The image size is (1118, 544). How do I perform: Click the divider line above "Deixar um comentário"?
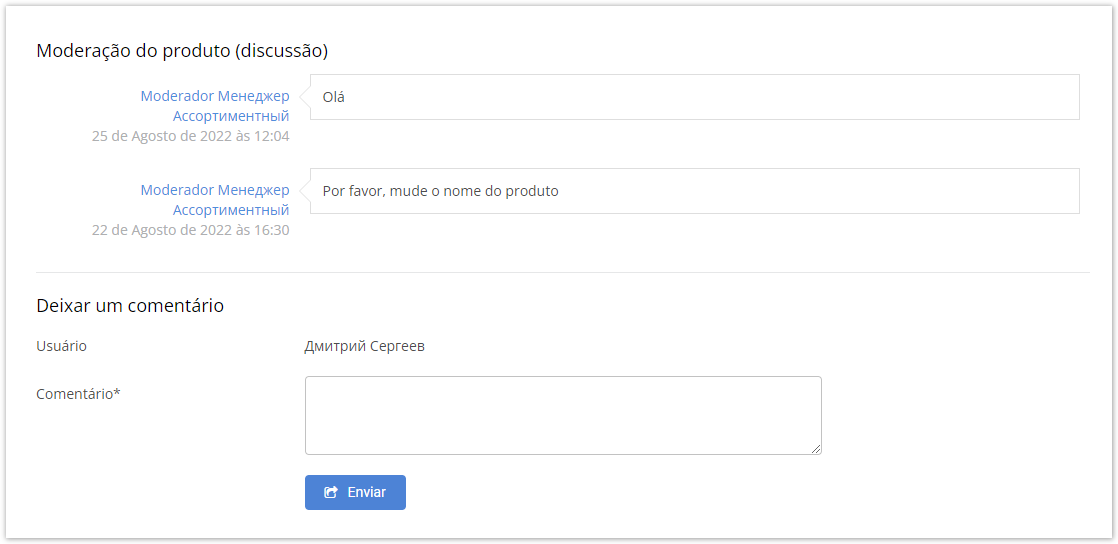(x=562, y=272)
